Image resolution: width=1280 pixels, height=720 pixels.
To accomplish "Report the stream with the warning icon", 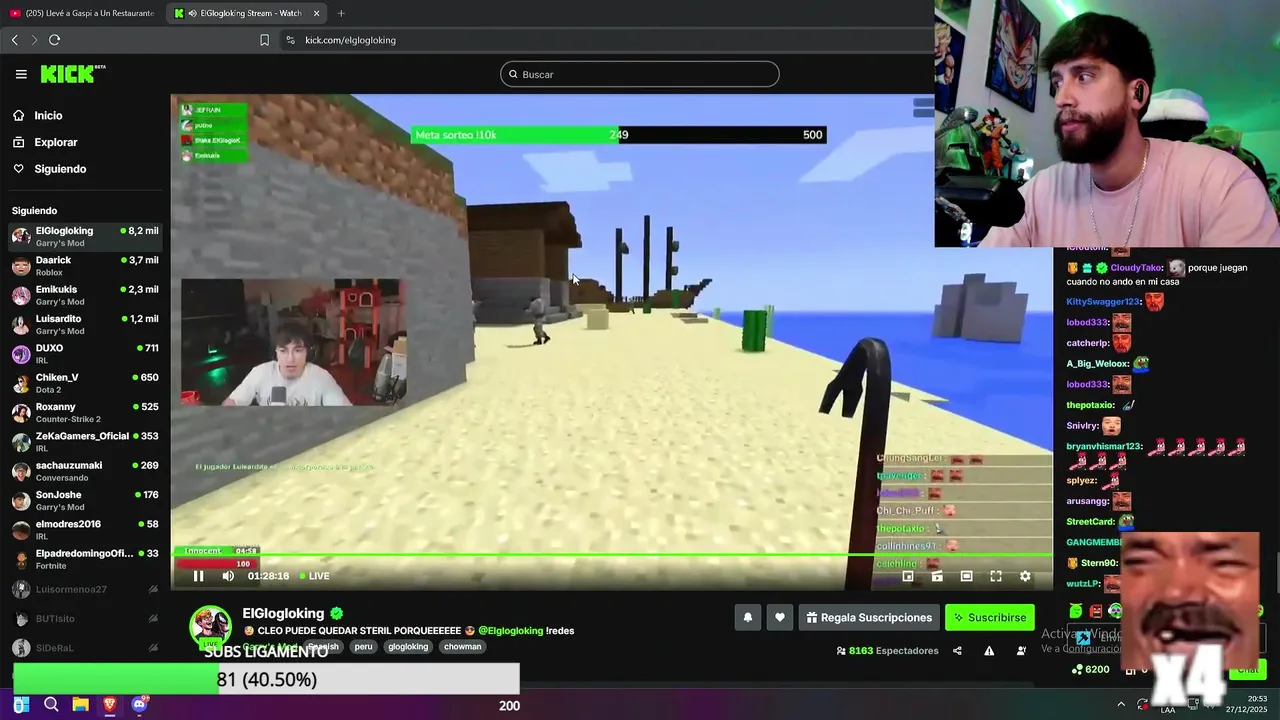I will (989, 651).
